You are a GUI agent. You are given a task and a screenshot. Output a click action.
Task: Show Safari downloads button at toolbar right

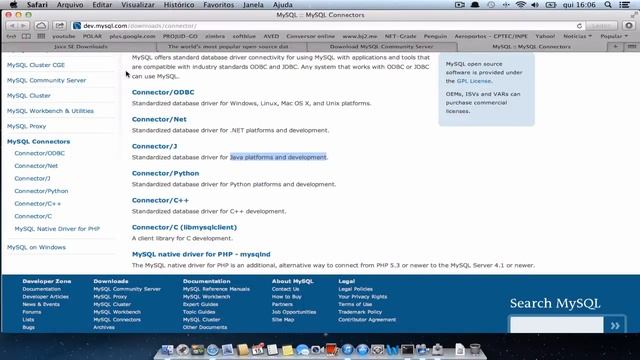pos(629,26)
